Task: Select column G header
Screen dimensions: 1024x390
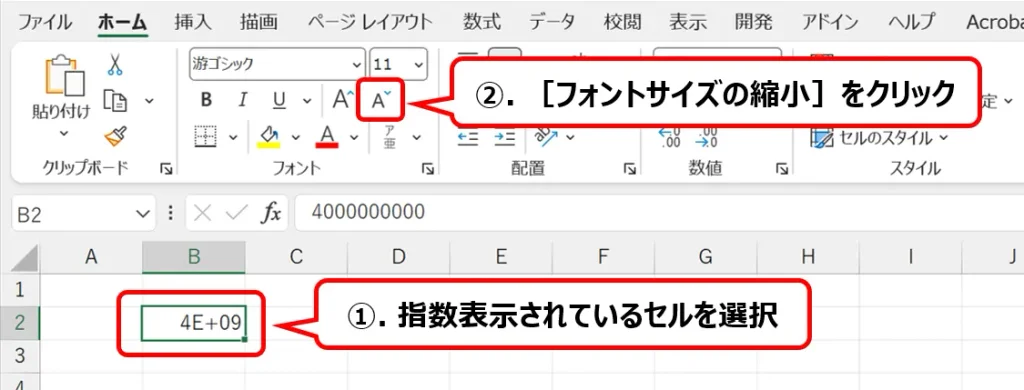Action: click(x=705, y=257)
